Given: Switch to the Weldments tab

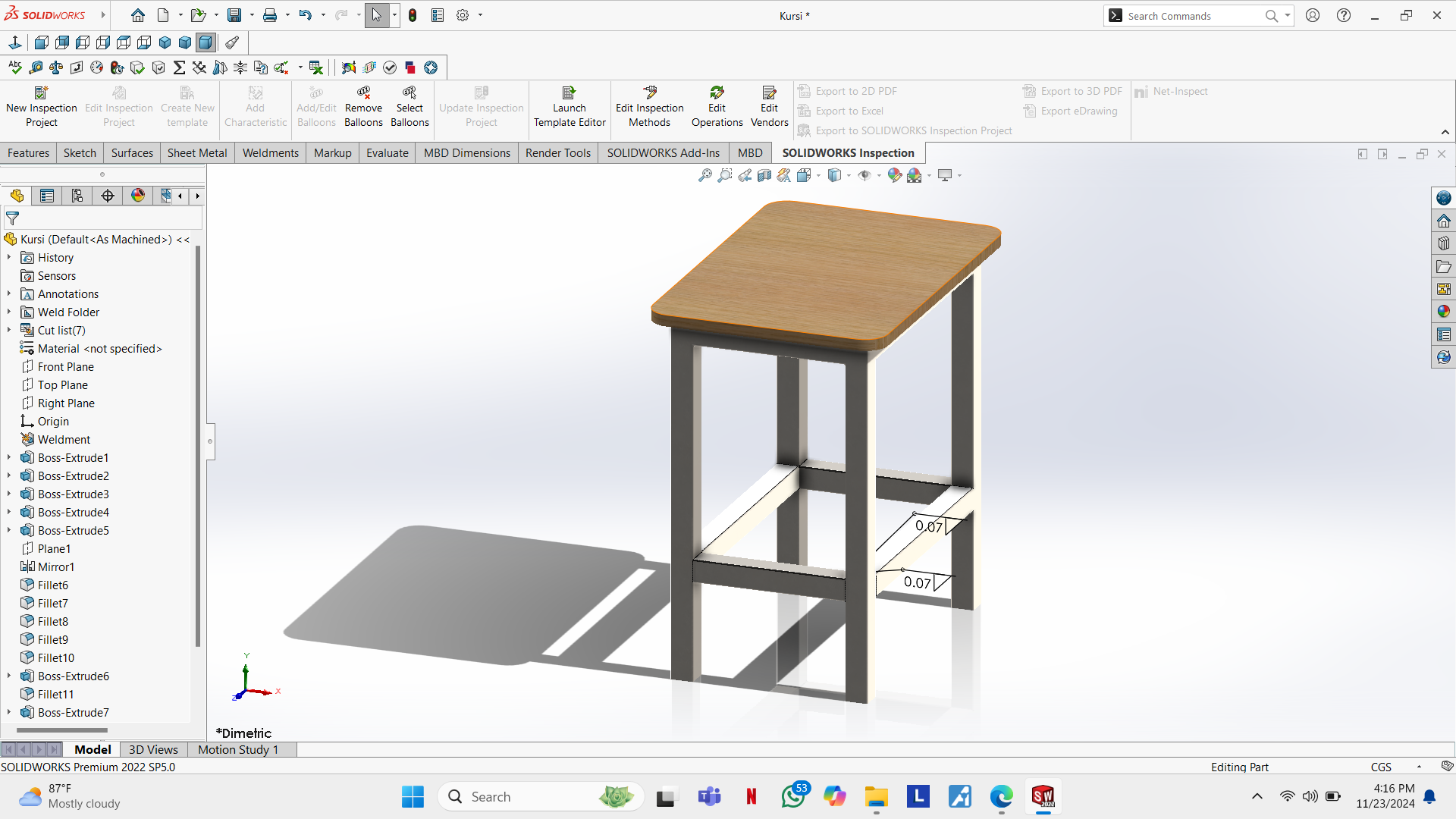Looking at the screenshot, I should click(270, 152).
